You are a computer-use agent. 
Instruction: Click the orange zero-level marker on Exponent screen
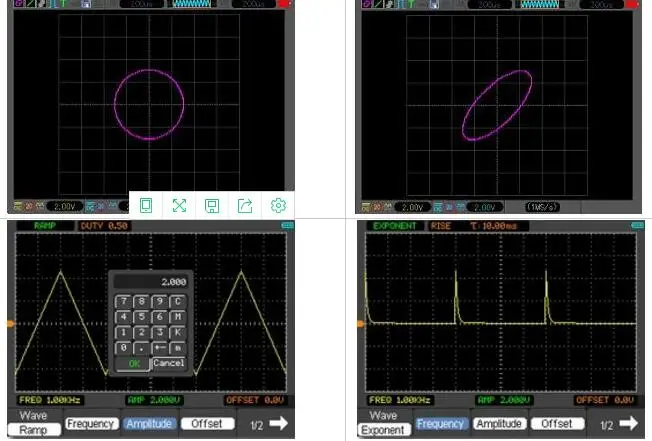(361, 323)
